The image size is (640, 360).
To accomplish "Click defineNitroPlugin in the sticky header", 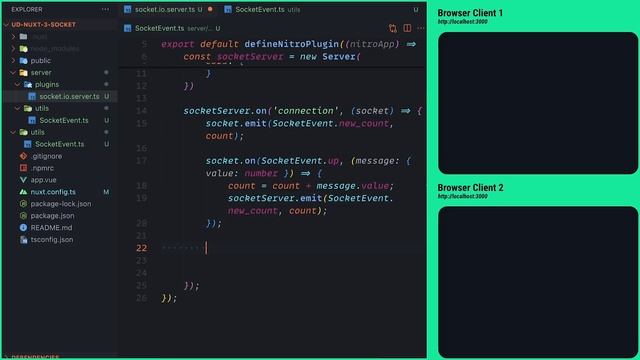I will [x=291, y=44].
